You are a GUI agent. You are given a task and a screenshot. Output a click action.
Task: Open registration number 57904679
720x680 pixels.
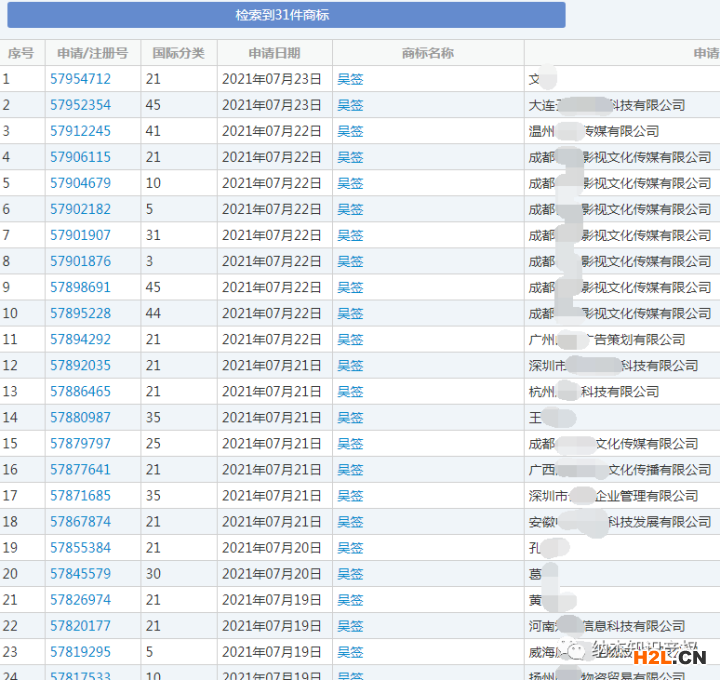[x=80, y=183]
